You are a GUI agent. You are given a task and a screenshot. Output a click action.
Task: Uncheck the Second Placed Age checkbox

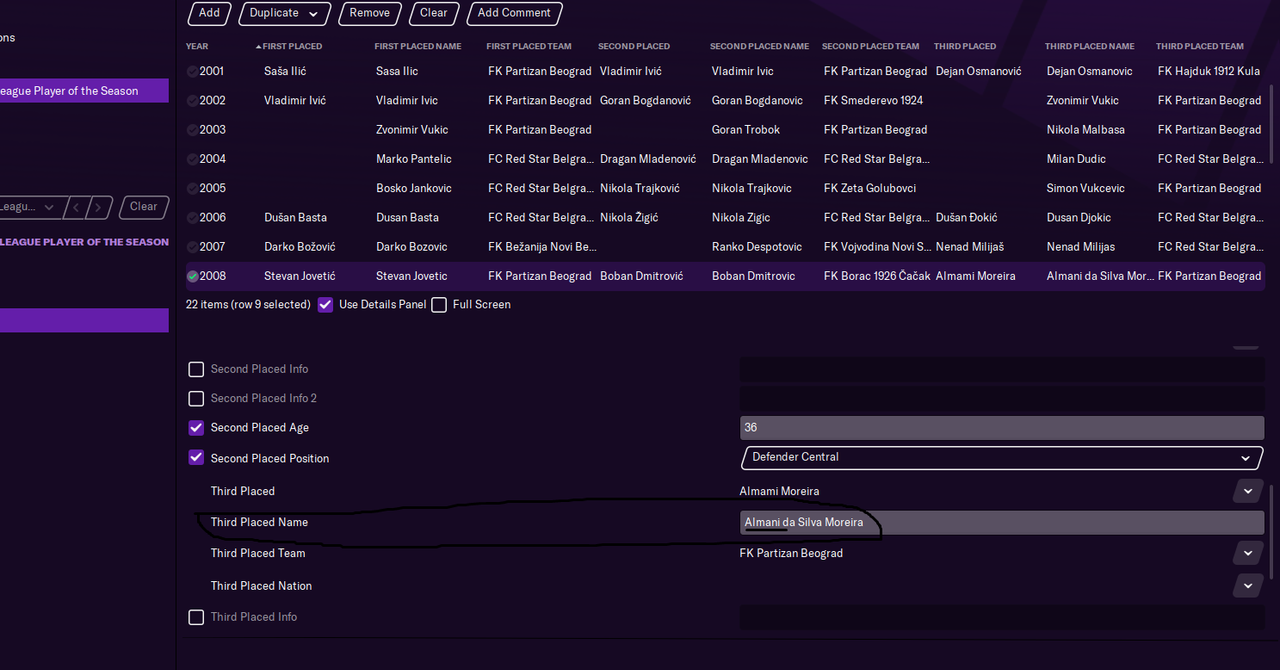(x=196, y=427)
